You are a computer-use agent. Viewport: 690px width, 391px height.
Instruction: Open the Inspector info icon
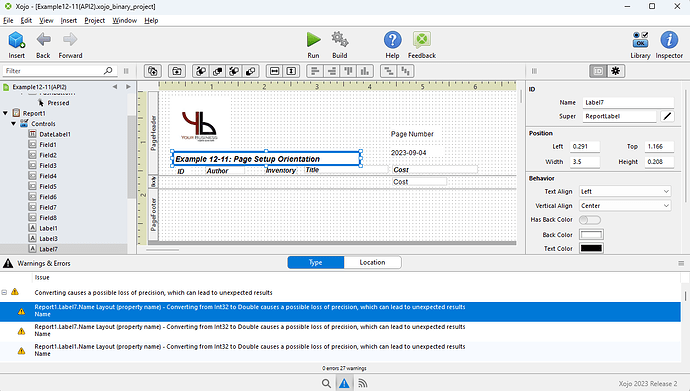tap(669, 40)
